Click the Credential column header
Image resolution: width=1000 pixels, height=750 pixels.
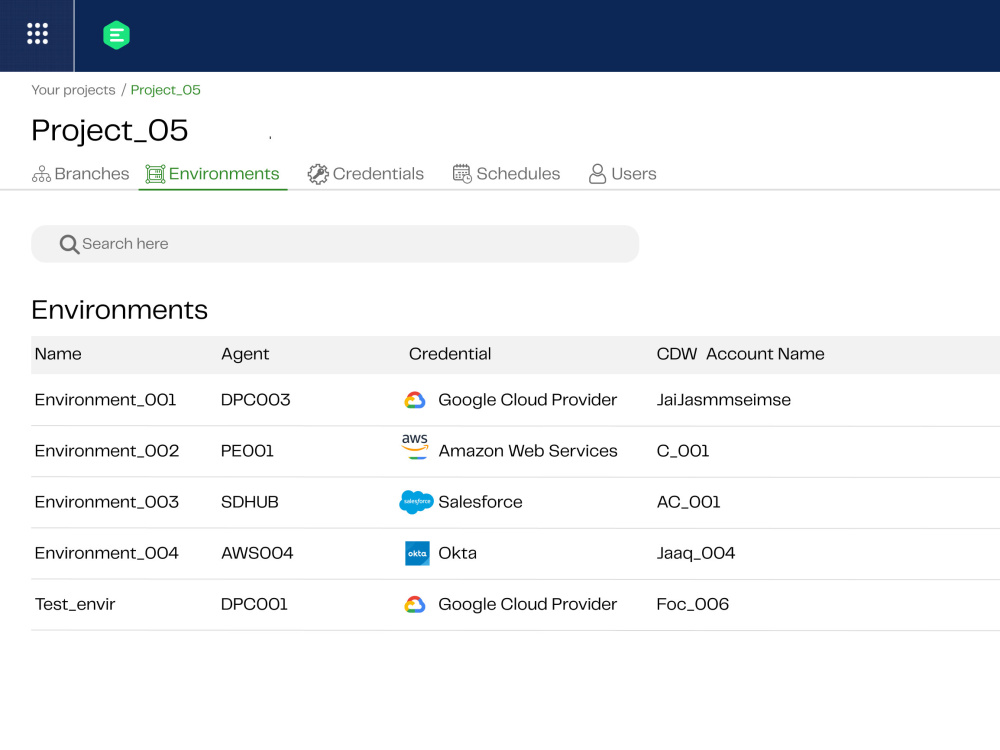(x=450, y=354)
